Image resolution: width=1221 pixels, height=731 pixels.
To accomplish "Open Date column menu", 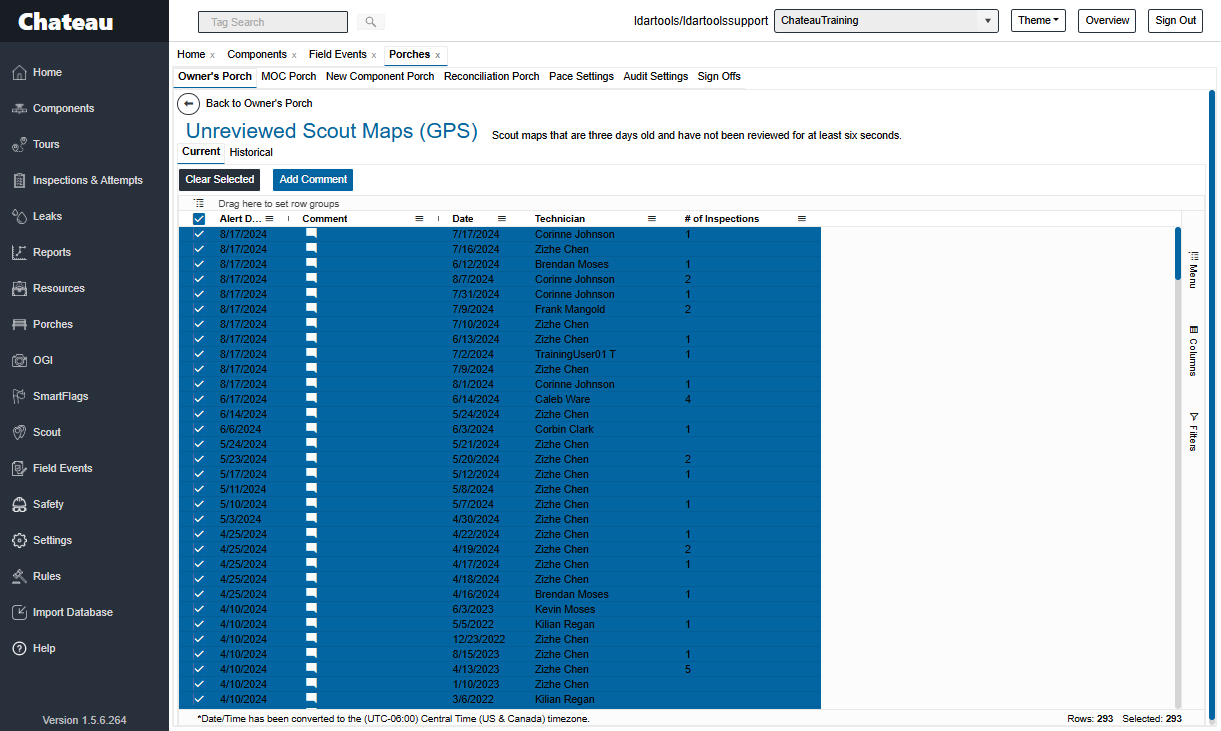I will tap(502, 218).
